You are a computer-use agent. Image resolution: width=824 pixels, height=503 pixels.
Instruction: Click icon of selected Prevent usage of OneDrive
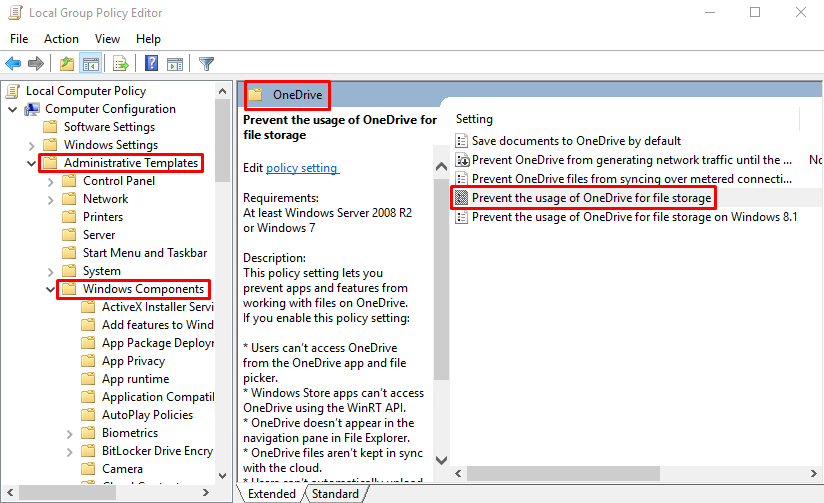461,198
